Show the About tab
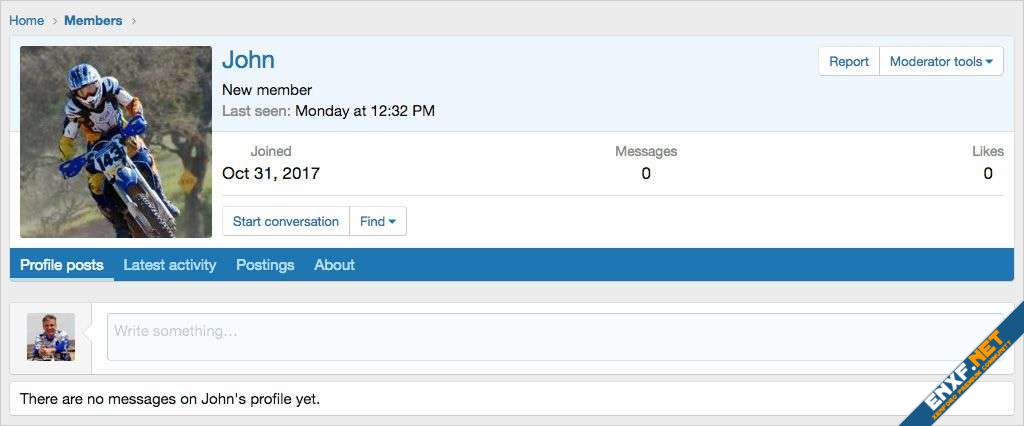Viewport: 1024px width, 426px height. pos(334,265)
